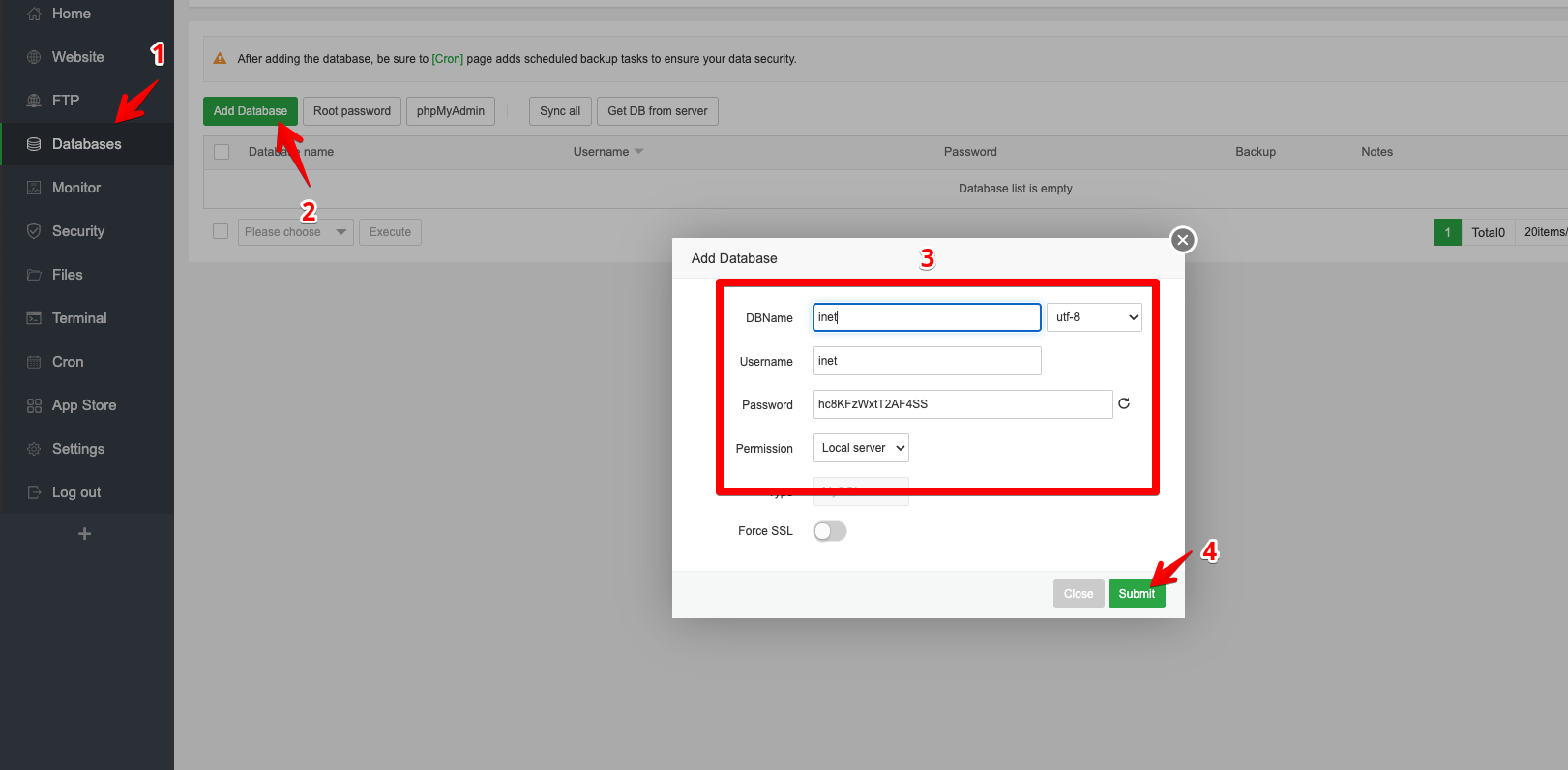Click the Settings gear icon
This screenshot has width=1568, height=770.
34,449
